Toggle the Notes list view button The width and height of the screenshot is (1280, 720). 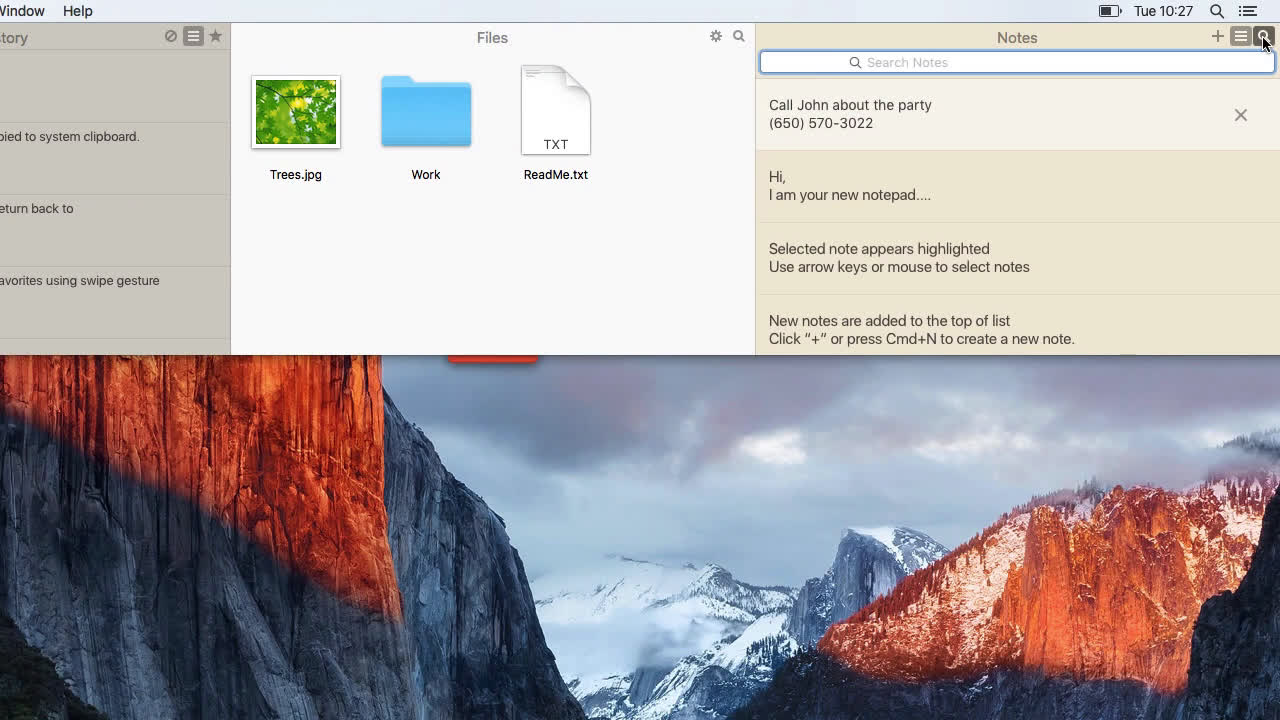[x=1240, y=37]
